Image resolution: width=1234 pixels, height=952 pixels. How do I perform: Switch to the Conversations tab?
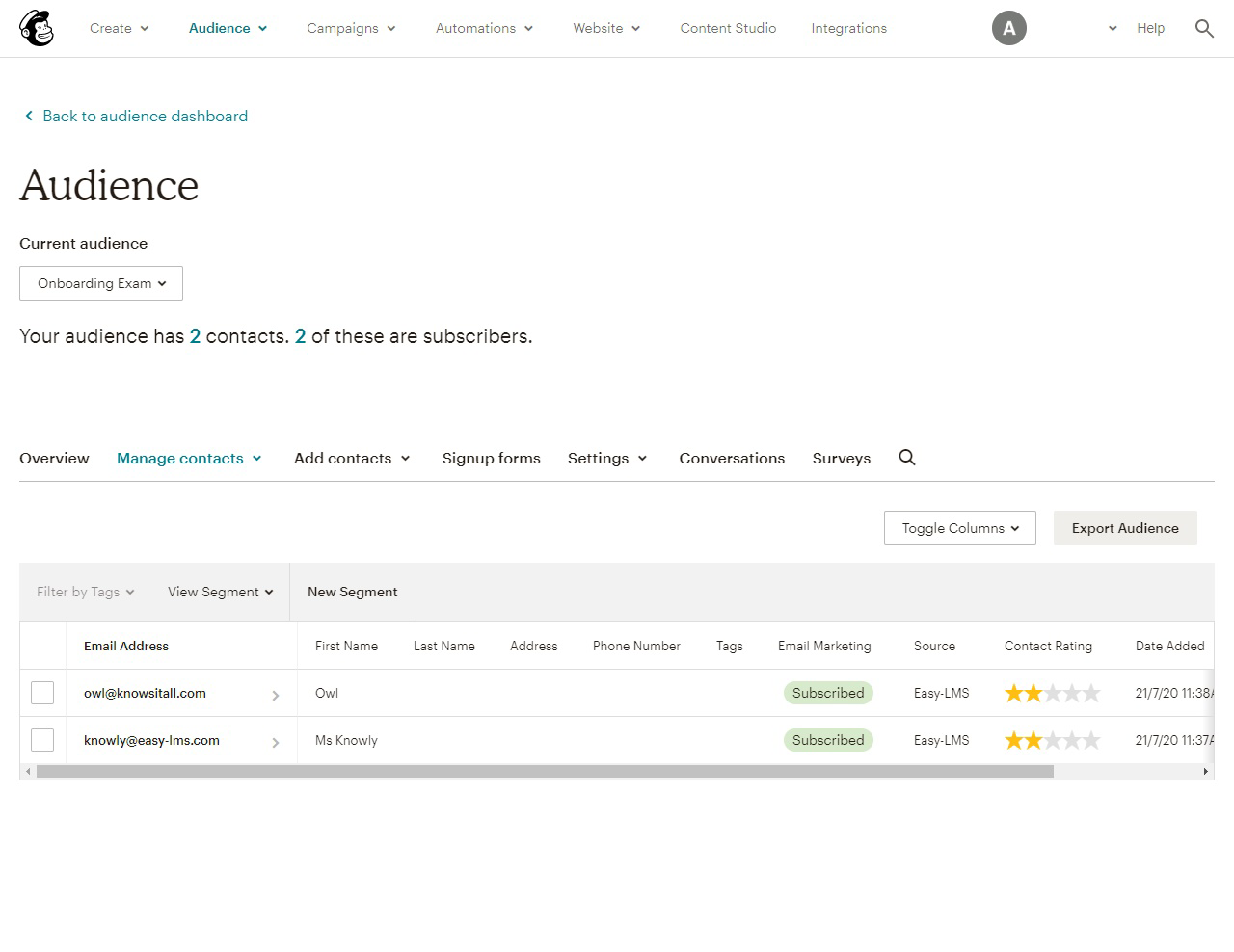[732, 458]
